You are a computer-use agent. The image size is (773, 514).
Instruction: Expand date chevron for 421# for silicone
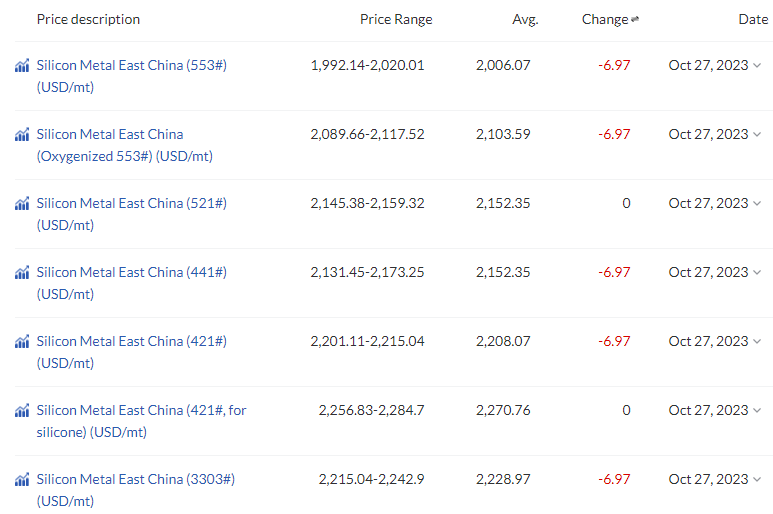[x=757, y=411]
